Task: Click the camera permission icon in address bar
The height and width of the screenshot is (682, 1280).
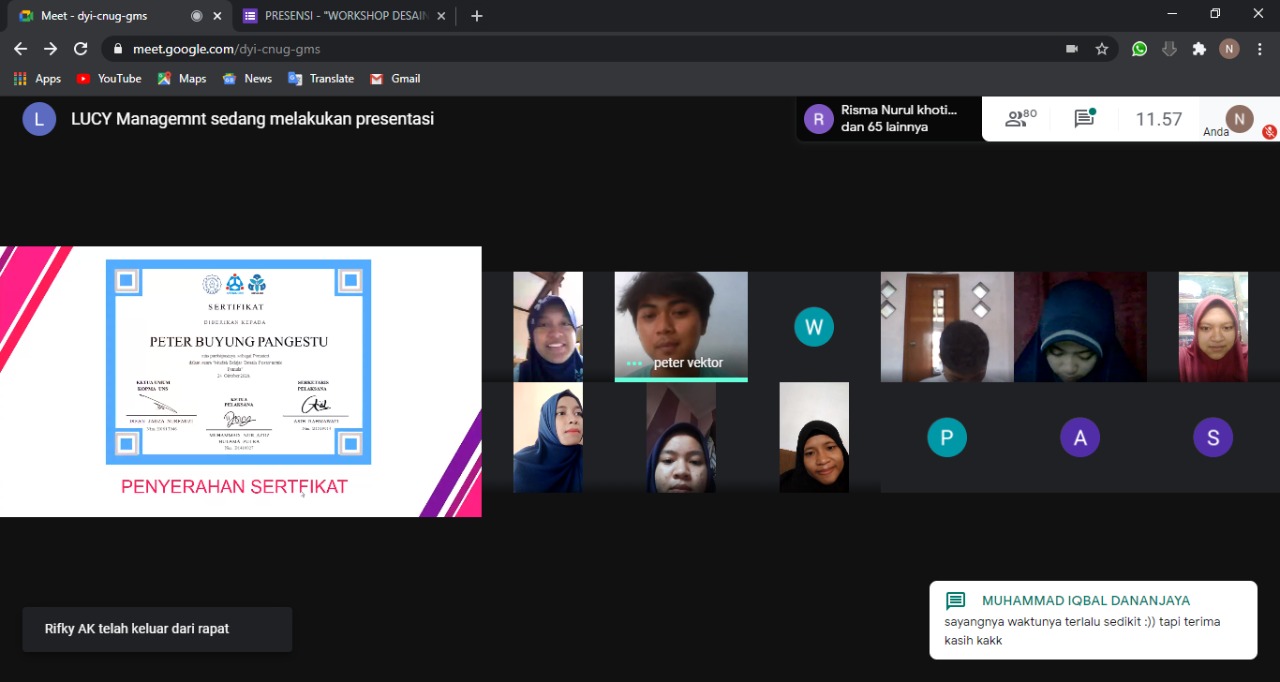Action: 1072,48
